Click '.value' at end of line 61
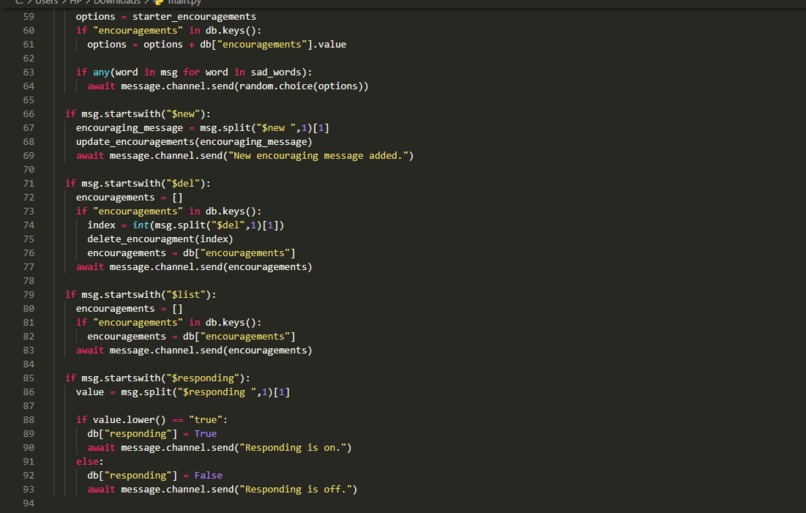This screenshot has width=806, height=513. coord(329,44)
